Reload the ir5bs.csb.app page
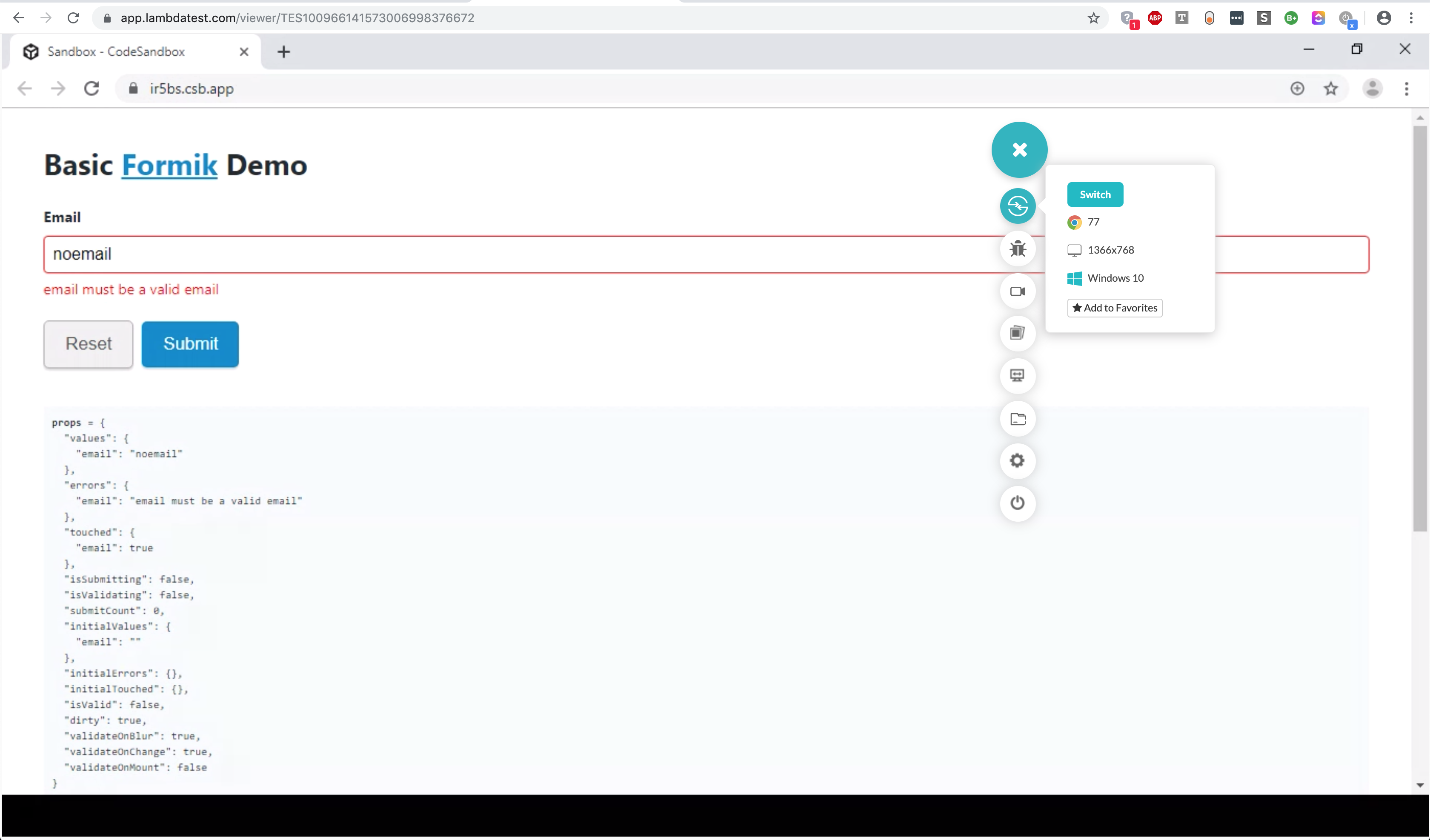 [92, 89]
